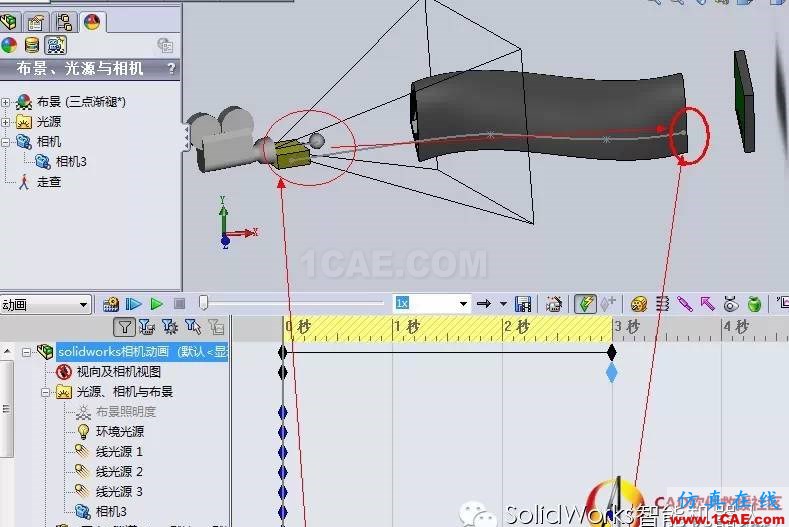Click the View Decals icon
This screenshot has height=527, width=789.
(32, 45)
